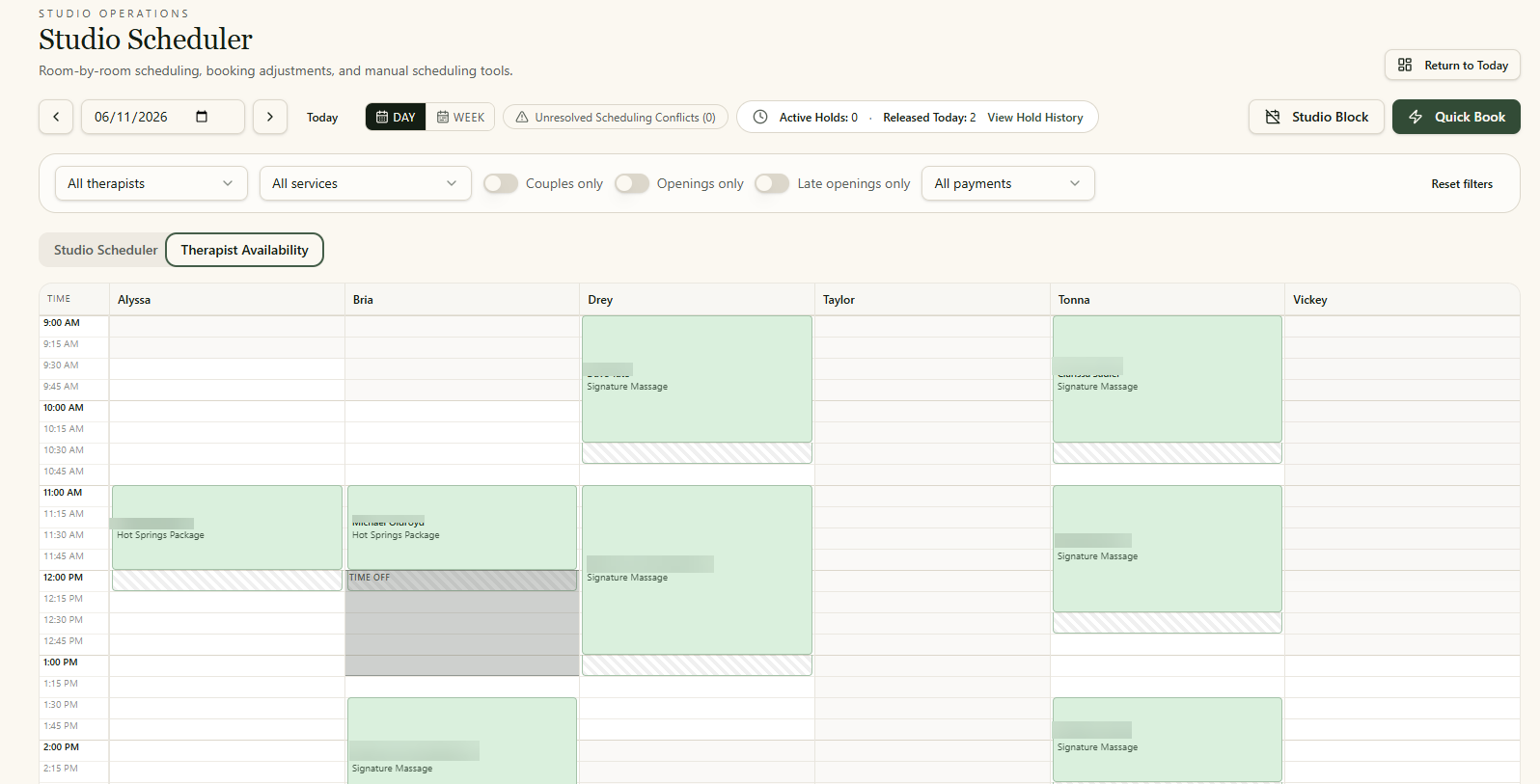Click the 9:00 AM time label
This screenshot has height=784, width=1540.
(62, 323)
